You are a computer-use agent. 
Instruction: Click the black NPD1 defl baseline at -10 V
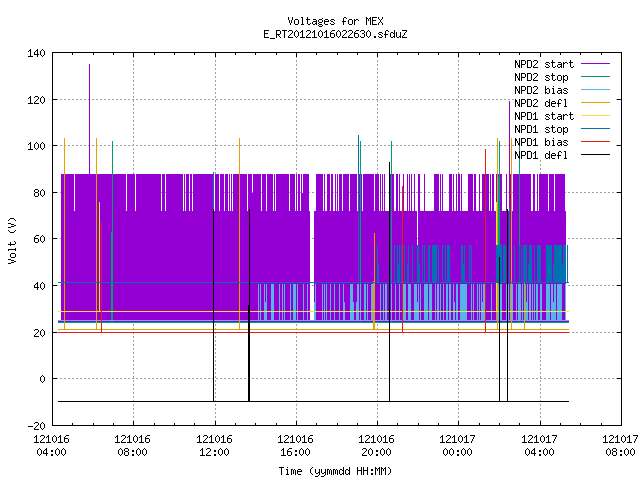click(313, 401)
